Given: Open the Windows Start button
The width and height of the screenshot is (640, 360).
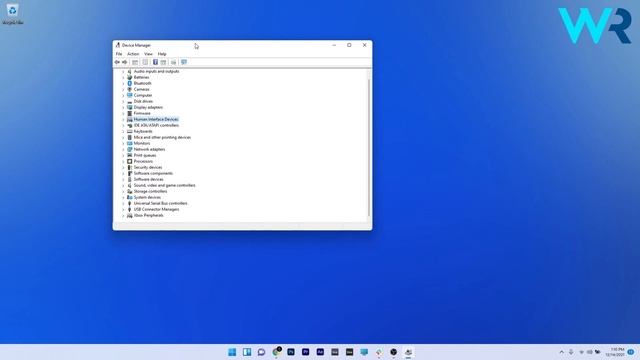Looking at the screenshot, I should pyautogui.click(x=232, y=352).
